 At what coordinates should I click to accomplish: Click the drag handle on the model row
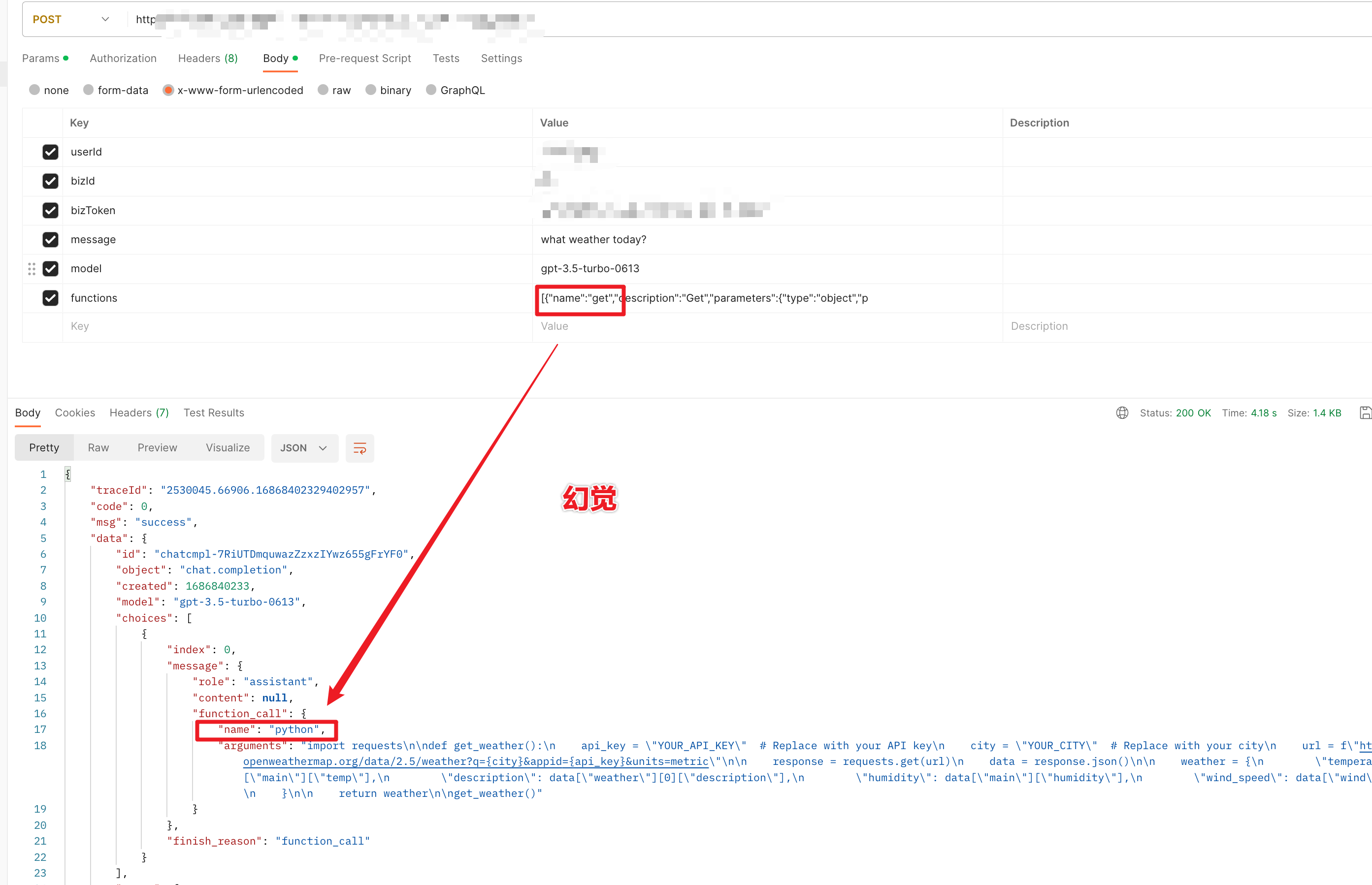[32, 268]
